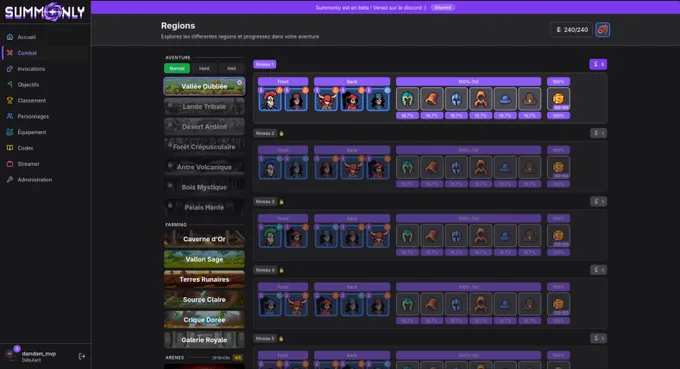This screenshot has width=680, height=369.
Task: Click the 240/240 energy counter
Action: 572,29
